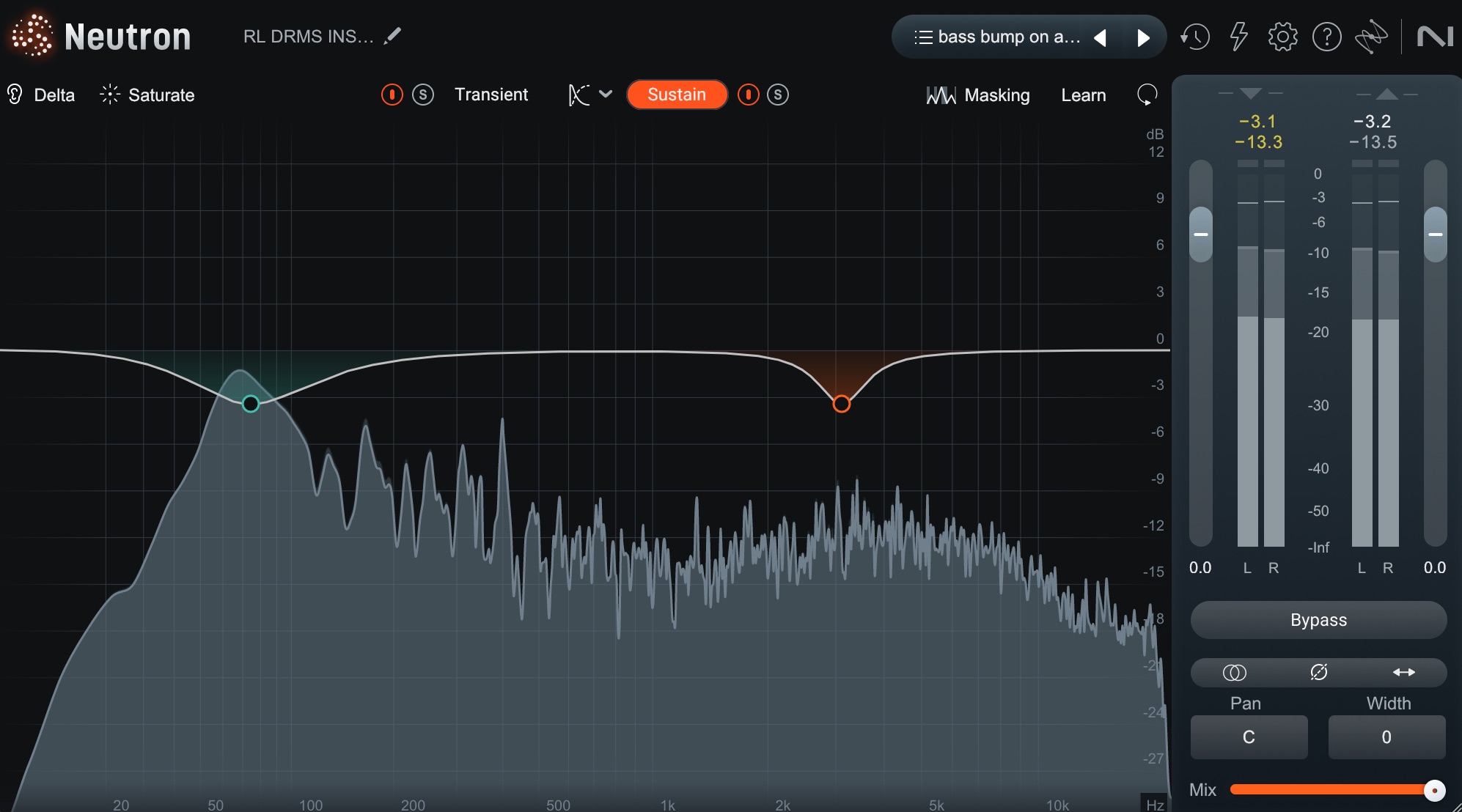This screenshot has height=812, width=1462.
Task: Click the input peak readout -3.1
Action: coord(1257,122)
